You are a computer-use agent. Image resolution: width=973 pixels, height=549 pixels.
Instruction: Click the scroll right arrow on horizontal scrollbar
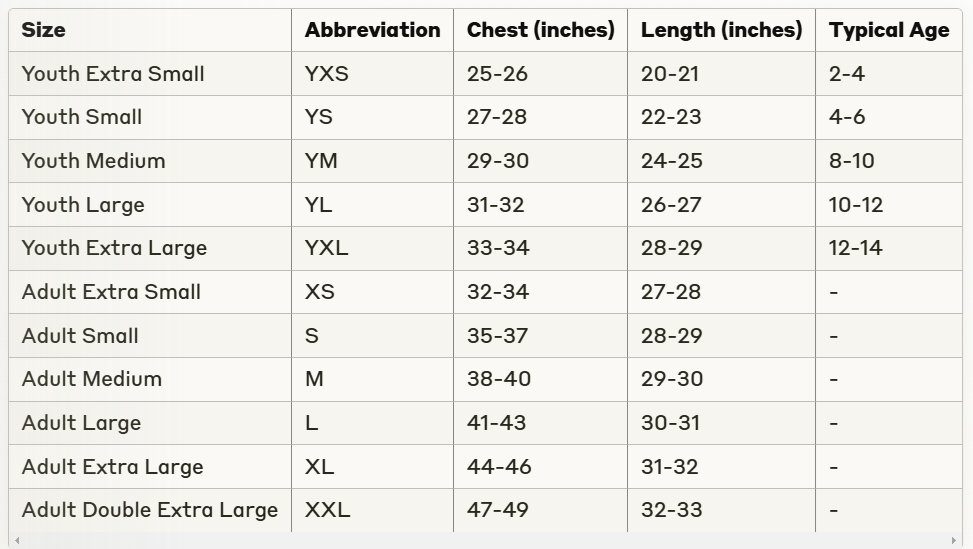(x=955, y=541)
